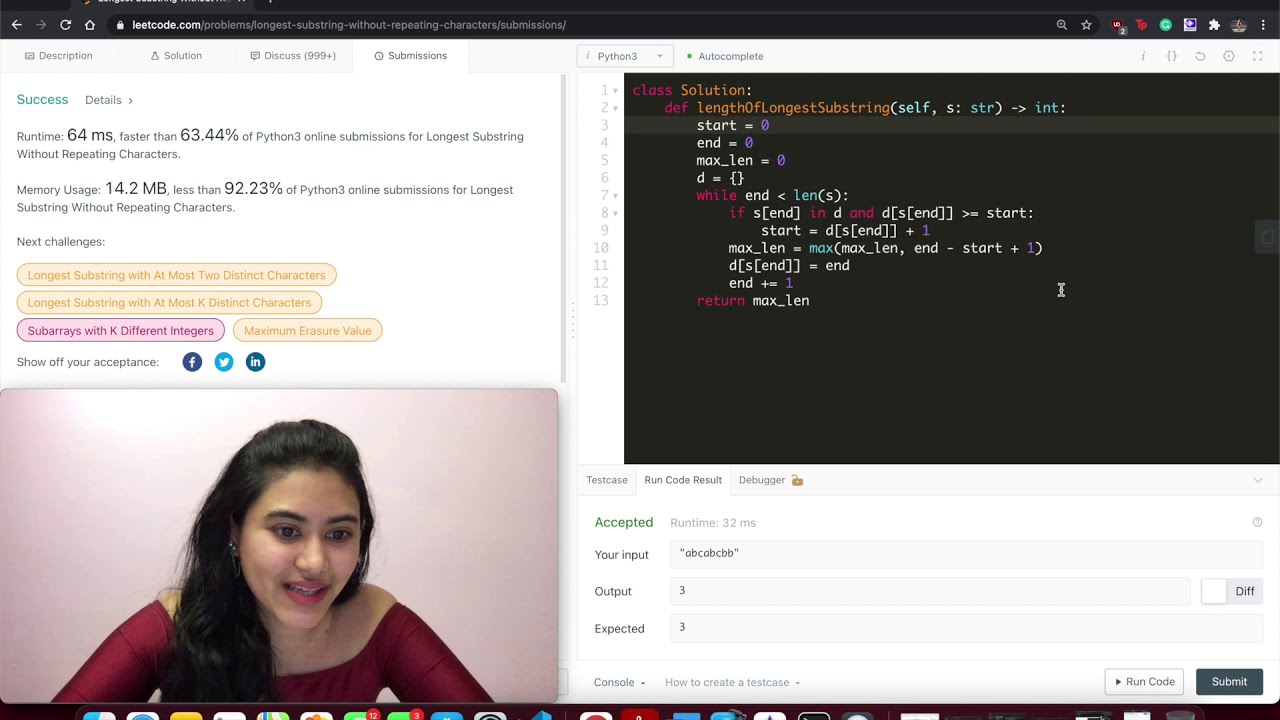
Task: Open the Chrome three-dot menu
Action: pos(1263,25)
